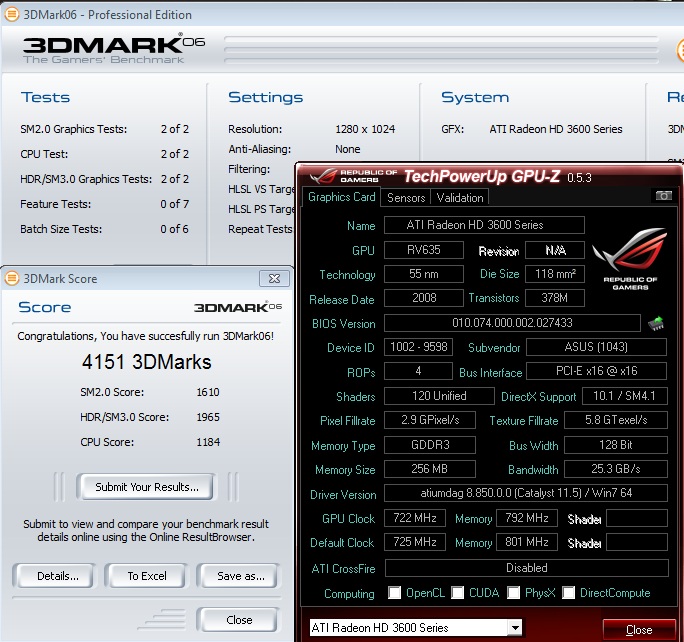Toggle the DirectCompute checkbox
684x642 pixels.
(568, 592)
